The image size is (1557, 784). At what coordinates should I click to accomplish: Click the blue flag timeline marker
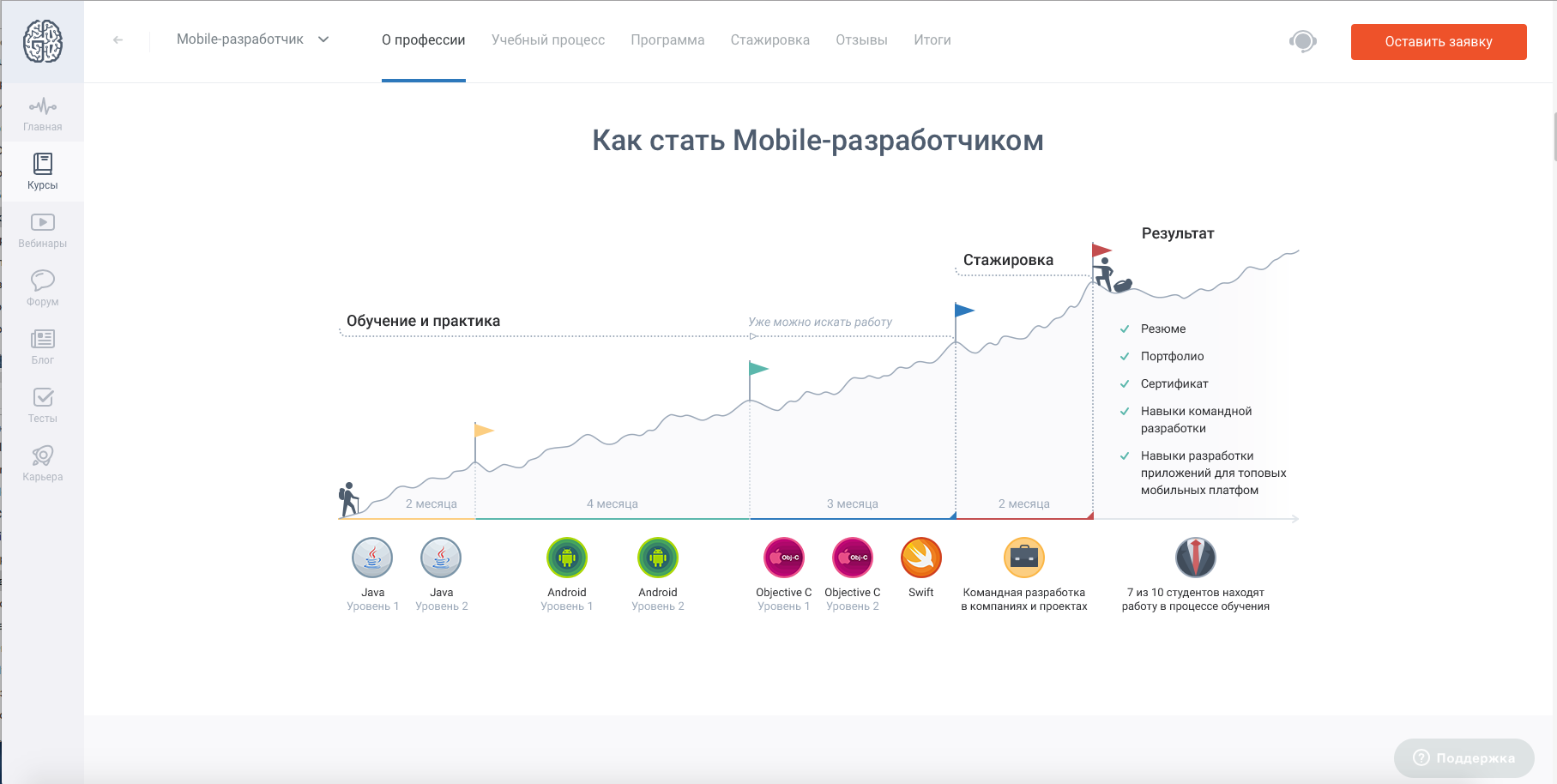[964, 311]
